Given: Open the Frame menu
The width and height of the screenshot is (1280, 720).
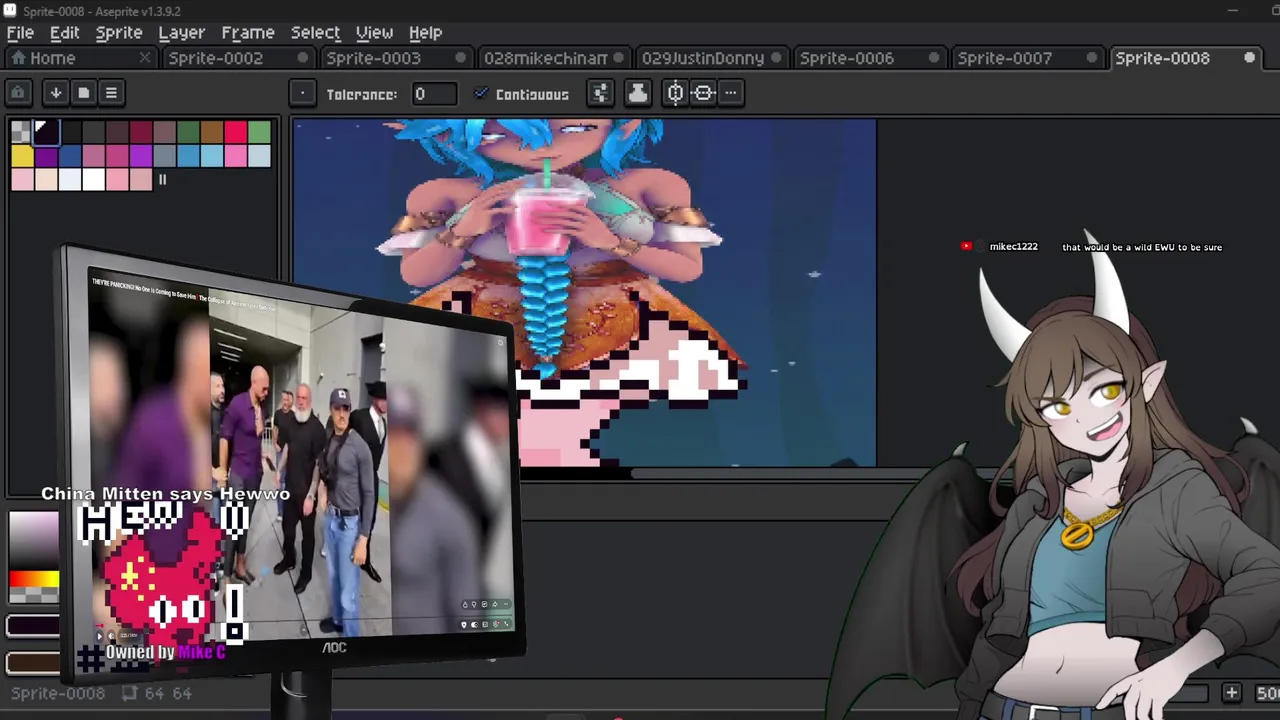Looking at the screenshot, I should coord(248,32).
